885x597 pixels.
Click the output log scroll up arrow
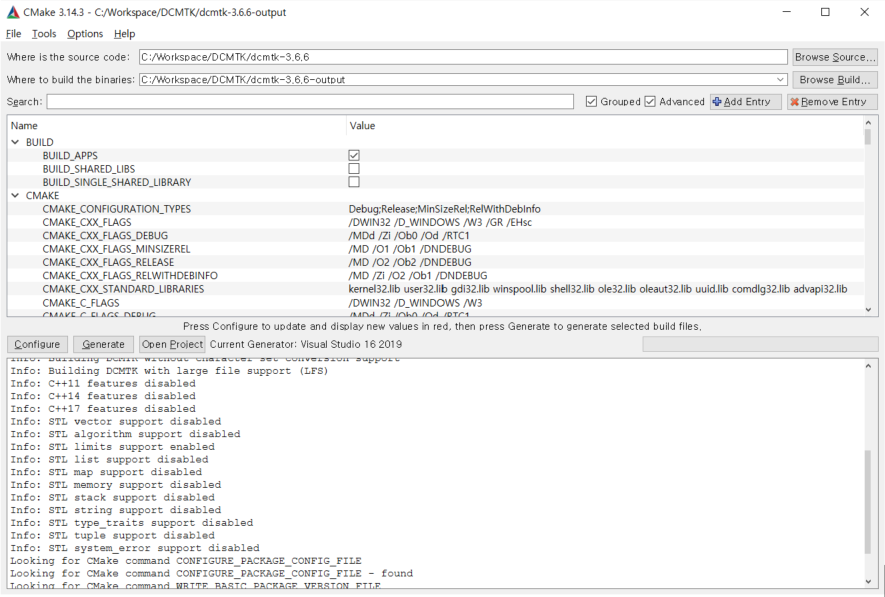pyautogui.click(x=868, y=366)
